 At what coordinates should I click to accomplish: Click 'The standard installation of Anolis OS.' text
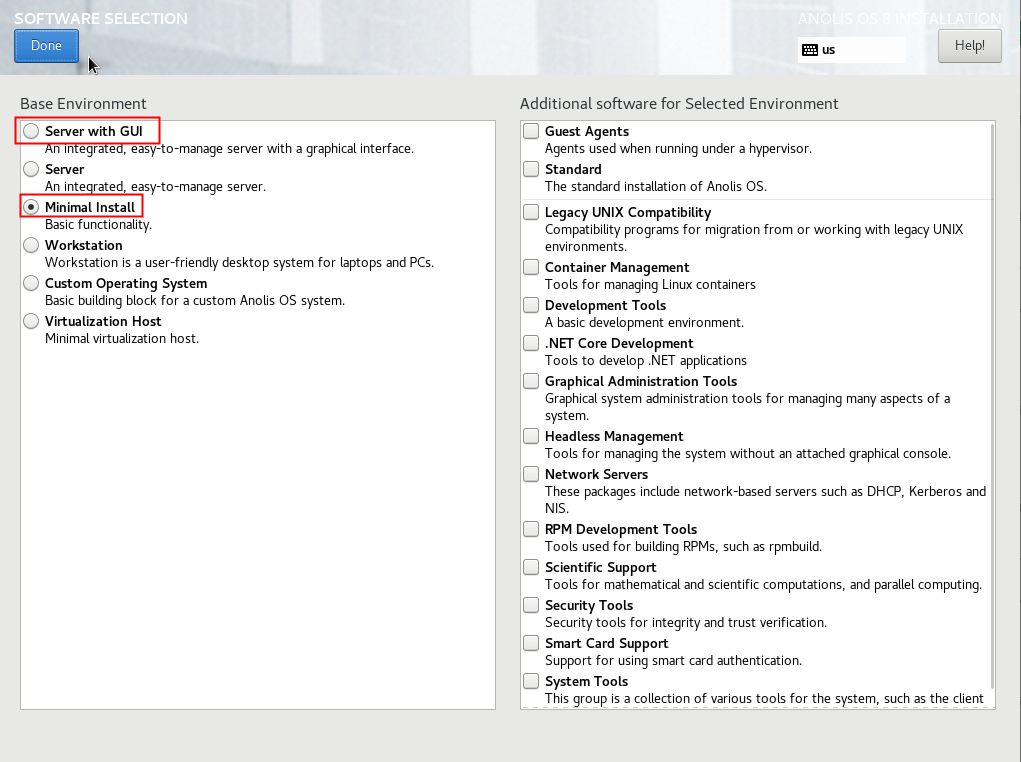[x=656, y=186]
